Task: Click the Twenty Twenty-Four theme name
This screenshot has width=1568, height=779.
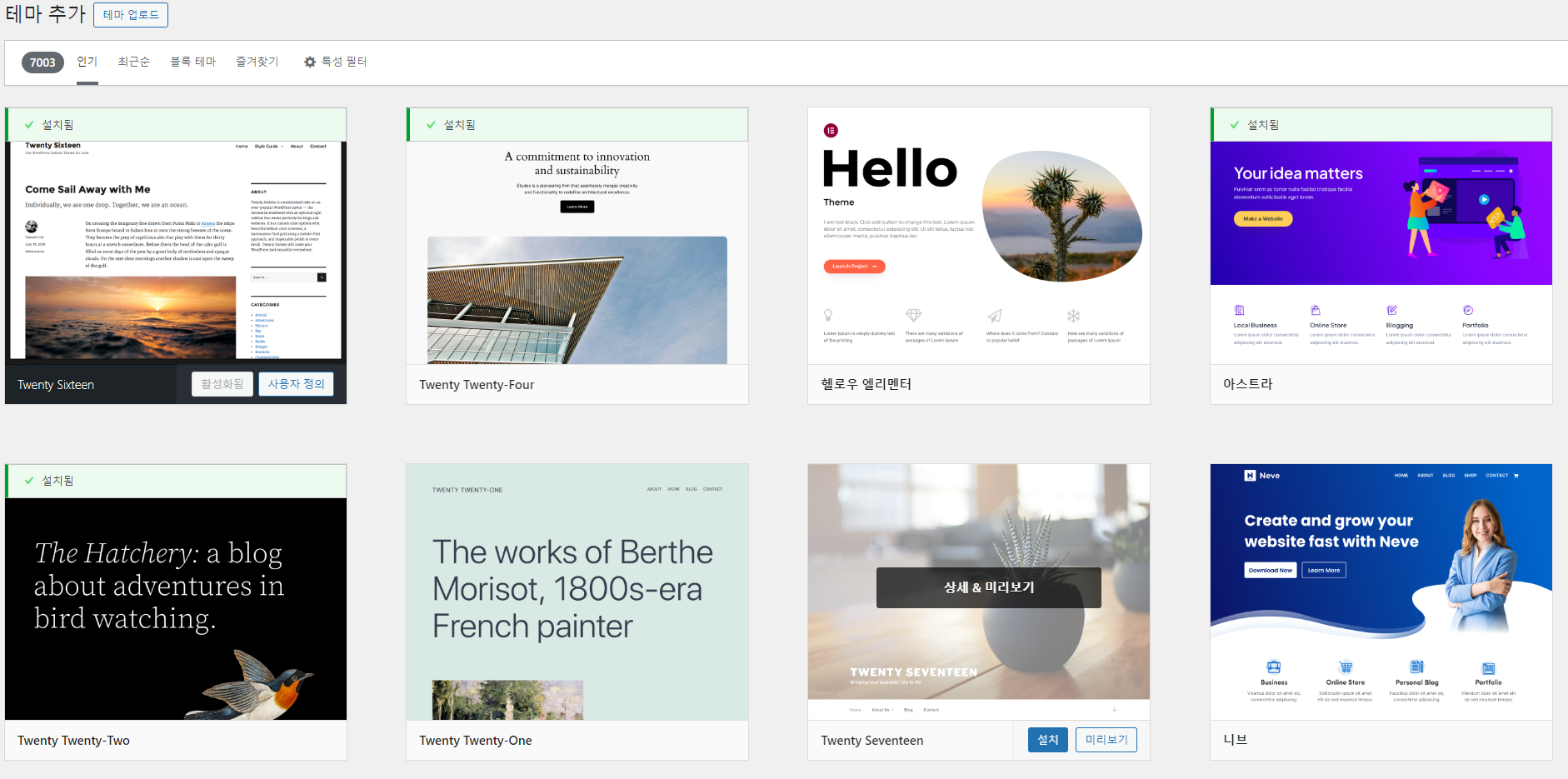Action: [x=477, y=385]
